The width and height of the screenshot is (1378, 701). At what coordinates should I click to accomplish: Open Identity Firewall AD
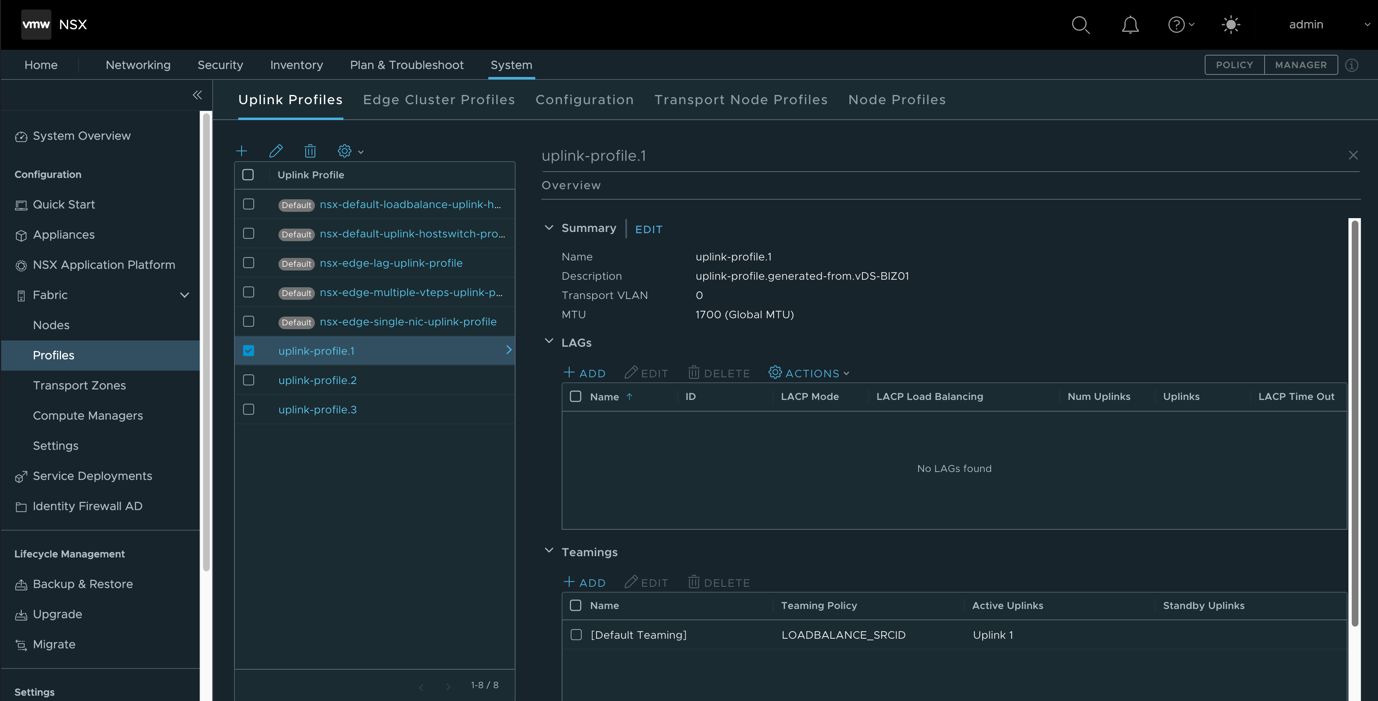point(87,506)
